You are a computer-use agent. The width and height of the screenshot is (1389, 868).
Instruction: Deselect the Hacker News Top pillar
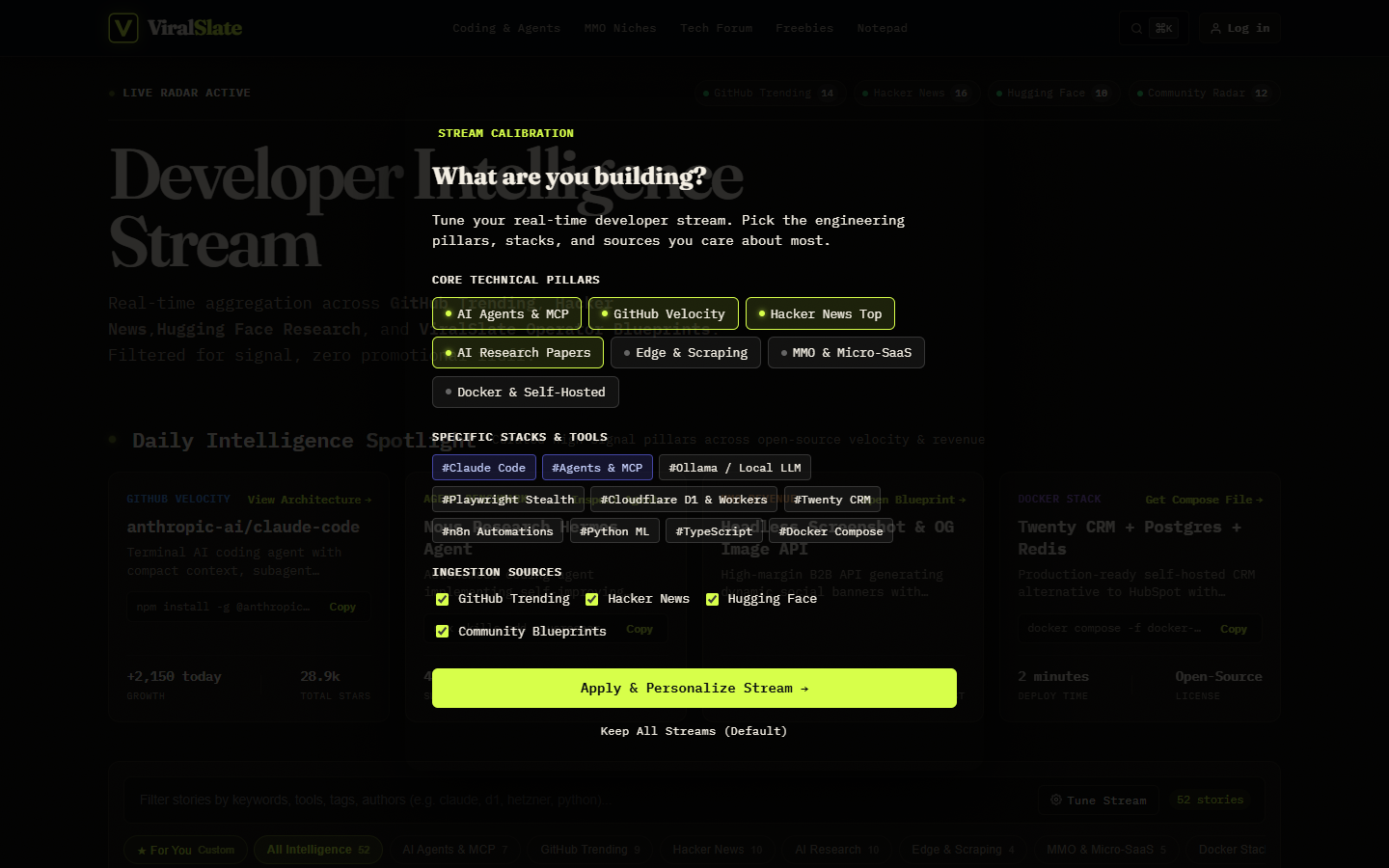[820, 313]
